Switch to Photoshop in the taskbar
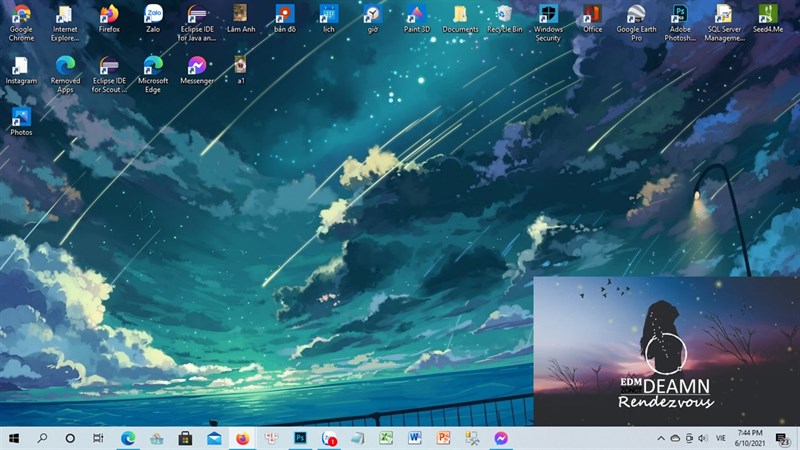800x450 pixels. pos(300,438)
